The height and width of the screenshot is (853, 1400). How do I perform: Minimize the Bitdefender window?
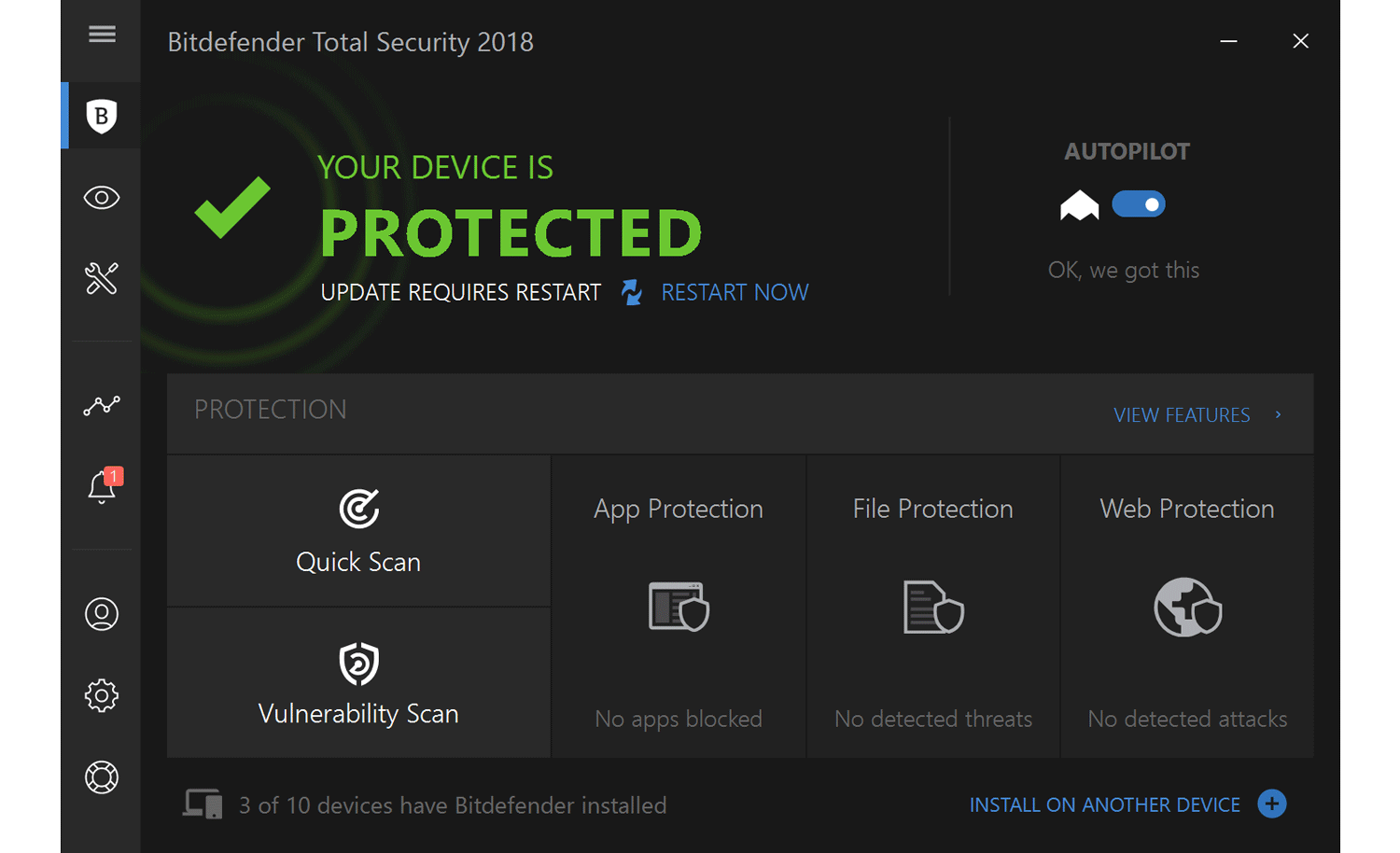(1229, 41)
